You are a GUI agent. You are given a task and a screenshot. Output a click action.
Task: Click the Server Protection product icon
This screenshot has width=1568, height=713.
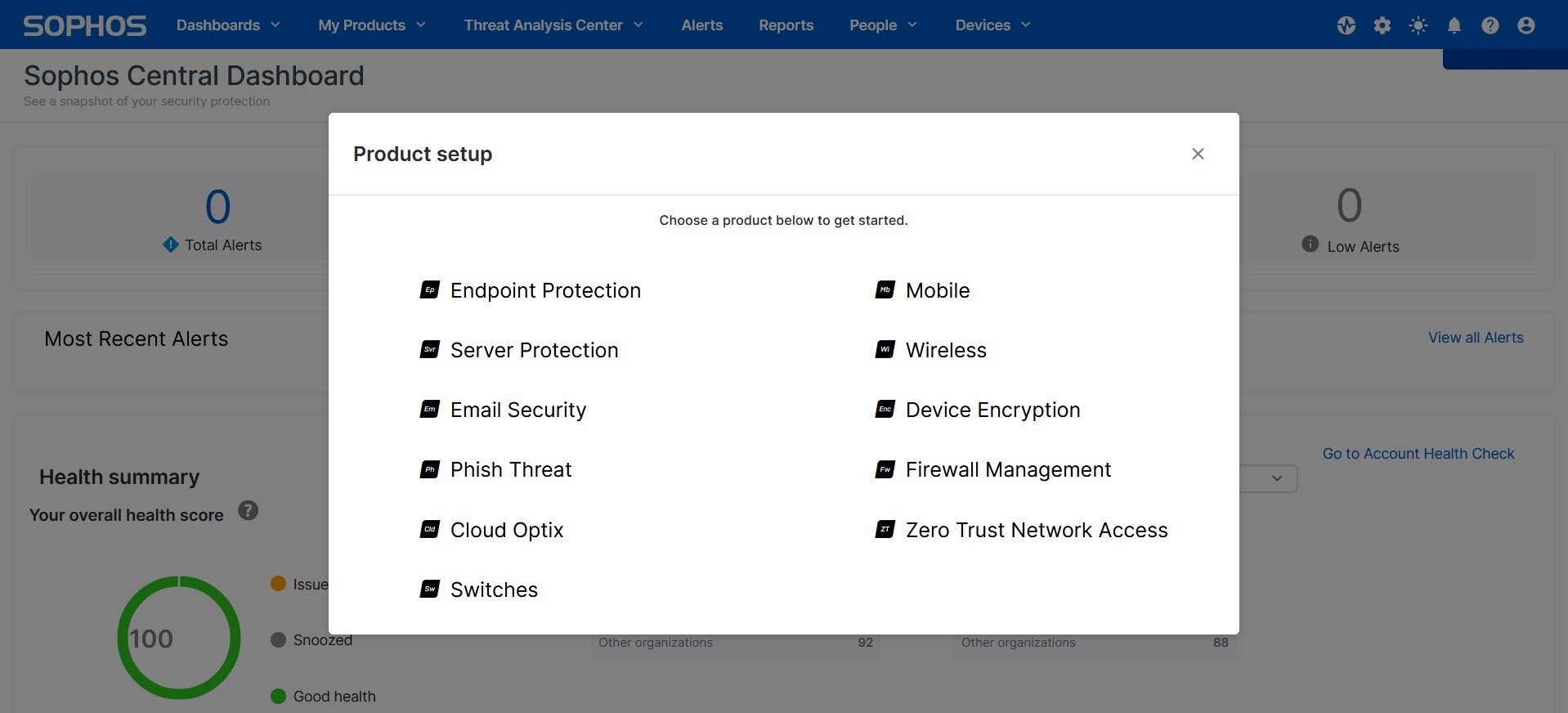point(430,349)
